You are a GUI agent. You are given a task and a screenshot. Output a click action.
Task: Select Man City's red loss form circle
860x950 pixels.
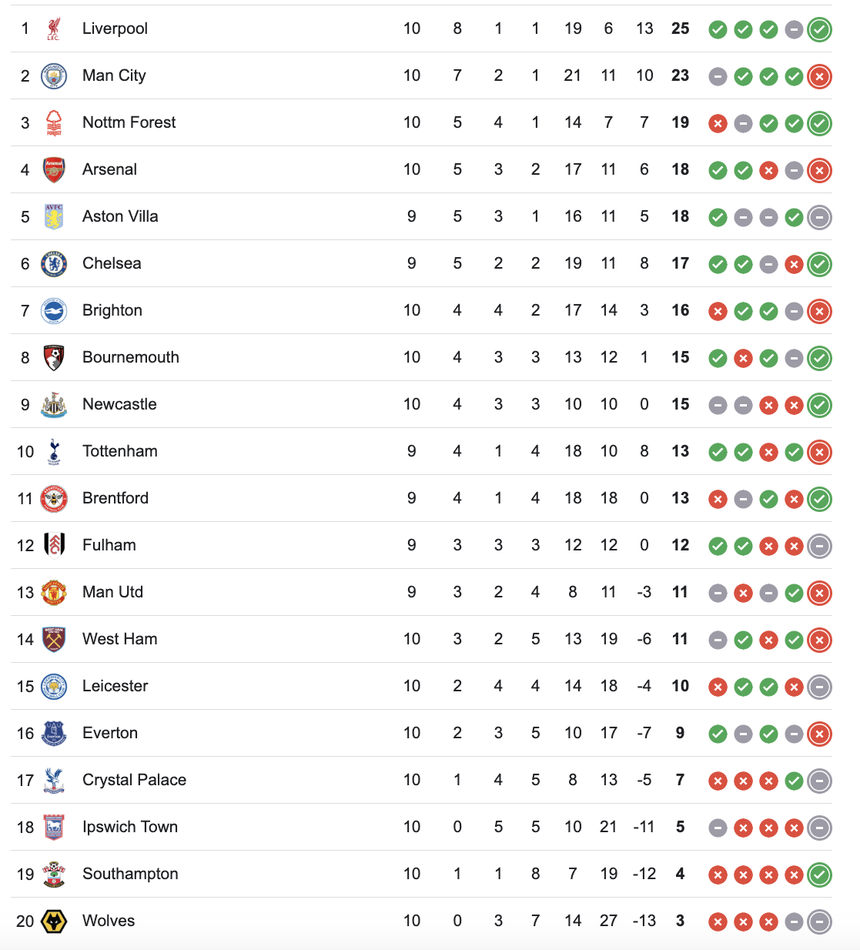820,75
